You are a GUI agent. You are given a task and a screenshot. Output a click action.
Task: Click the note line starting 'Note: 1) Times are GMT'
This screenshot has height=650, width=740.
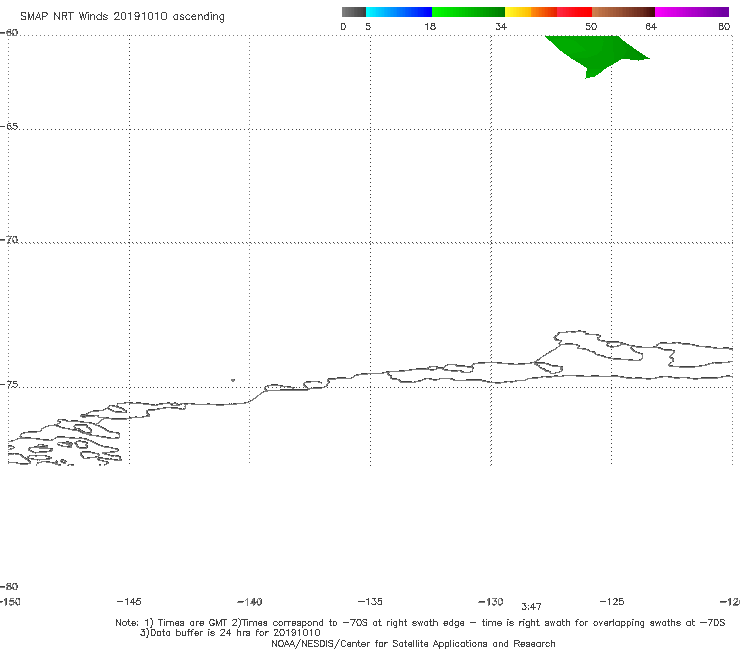point(420,623)
